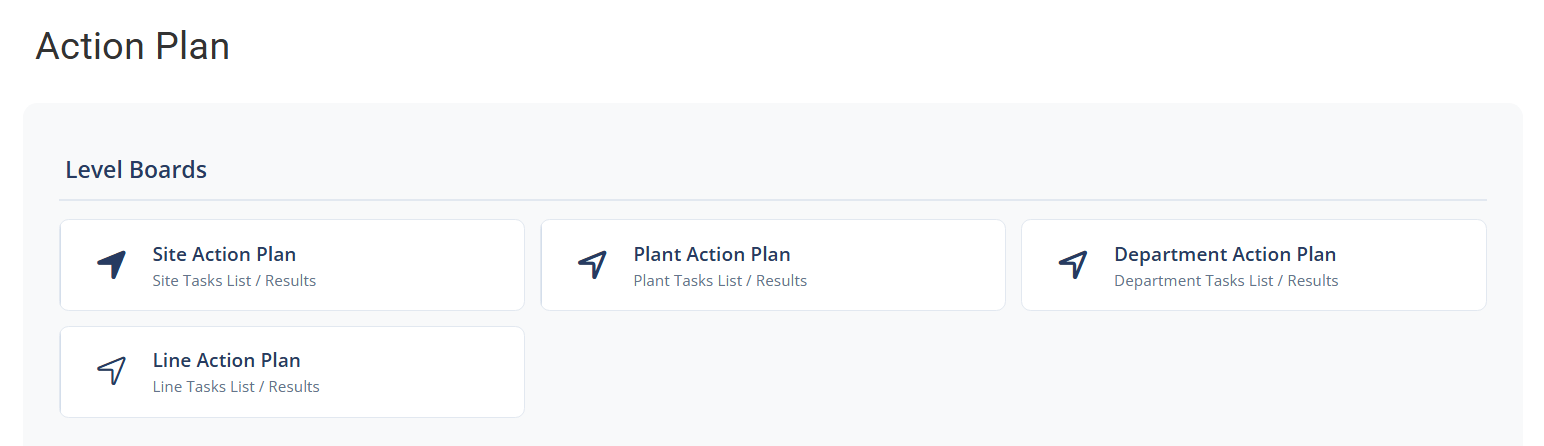The width and height of the screenshot is (1544, 446).
Task: Click the Line Action Plan arrow icon
Action: pos(112,371)
